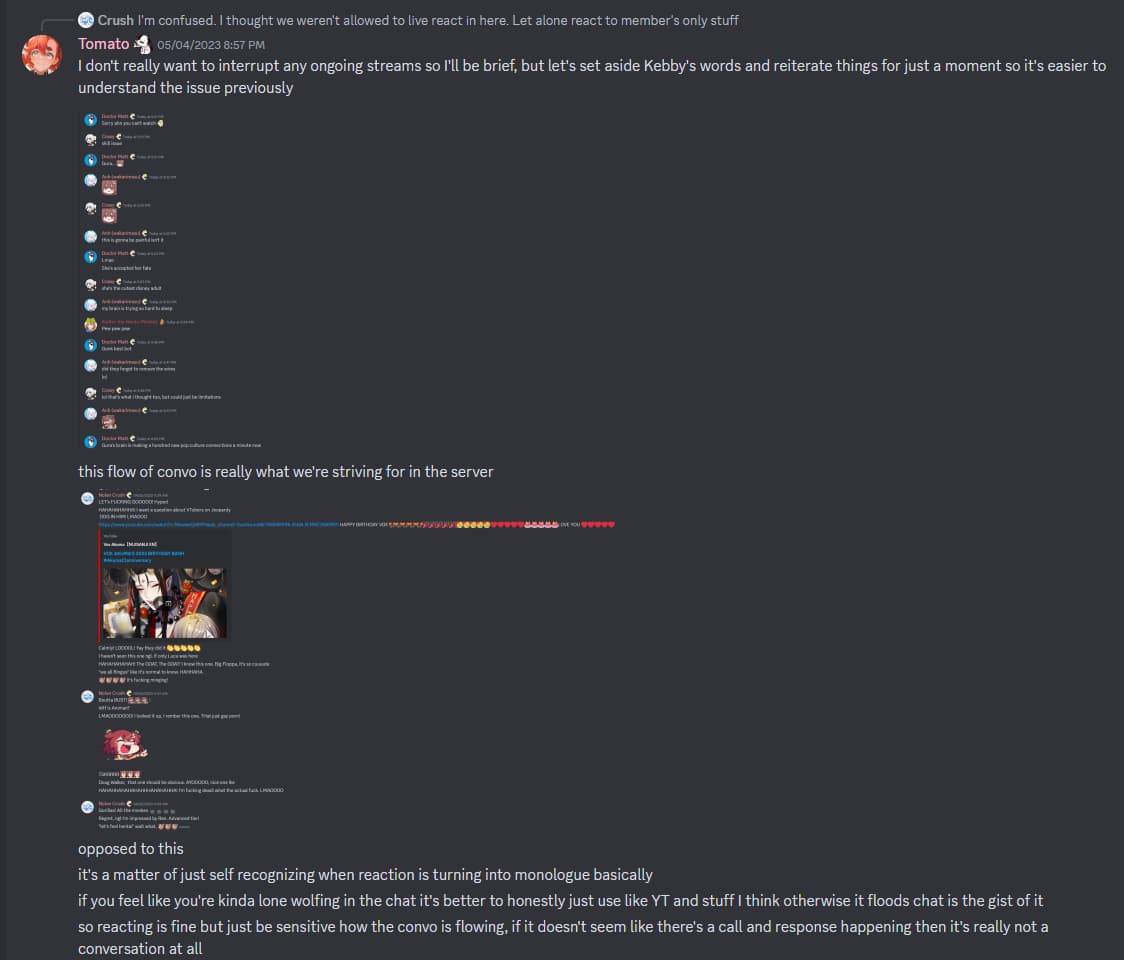This screenshot has height=960, width=1124.
Task: Select the "opposed to this" message line
Action: tap(130, 849)
